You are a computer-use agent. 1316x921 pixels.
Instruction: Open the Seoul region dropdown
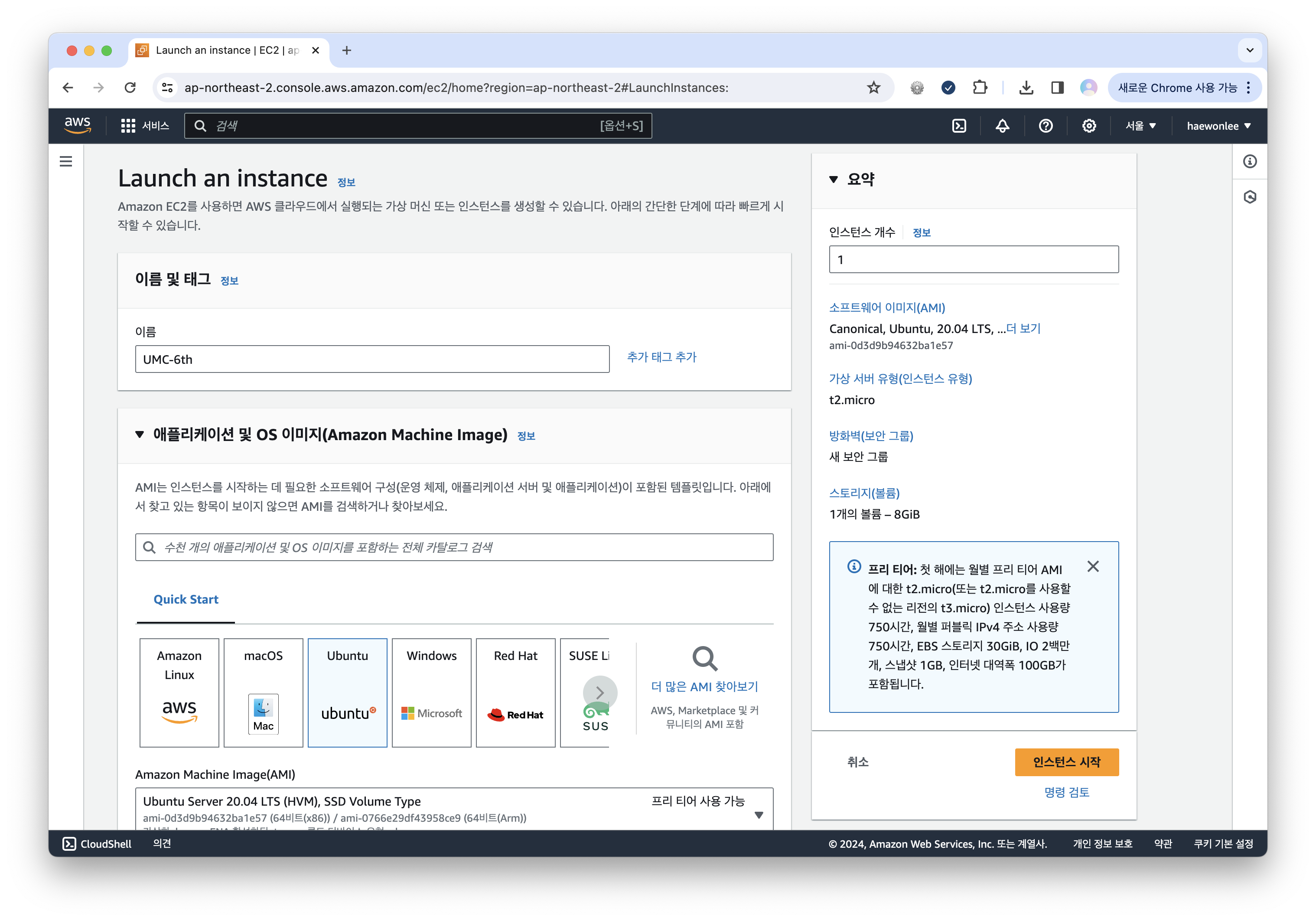1140,126
